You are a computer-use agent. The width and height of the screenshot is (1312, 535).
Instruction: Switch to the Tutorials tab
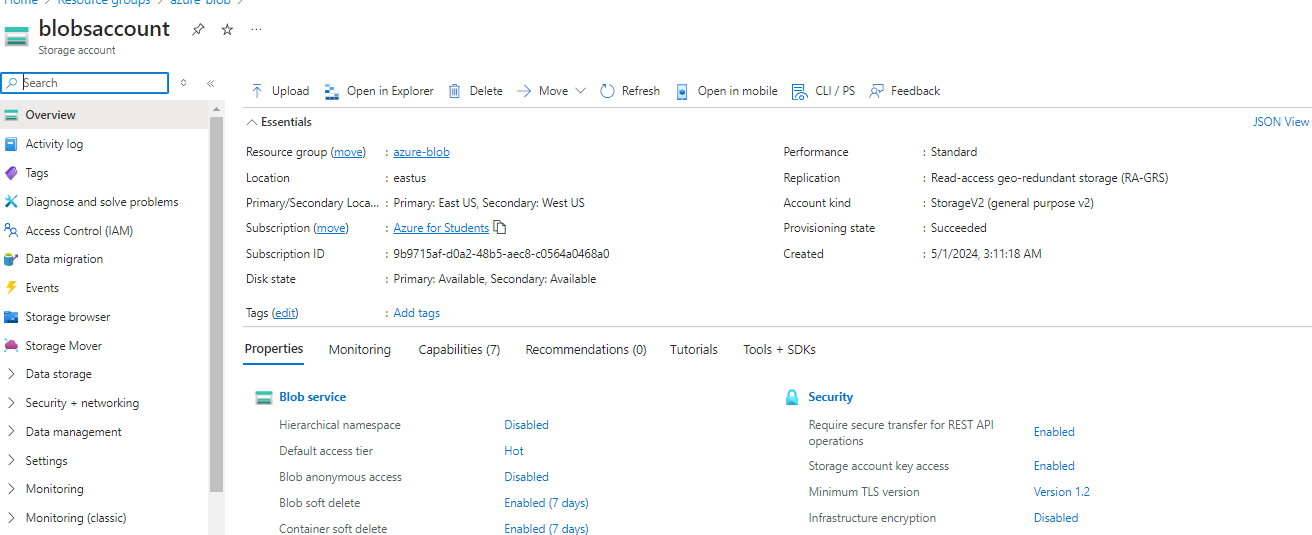point(694,350)
